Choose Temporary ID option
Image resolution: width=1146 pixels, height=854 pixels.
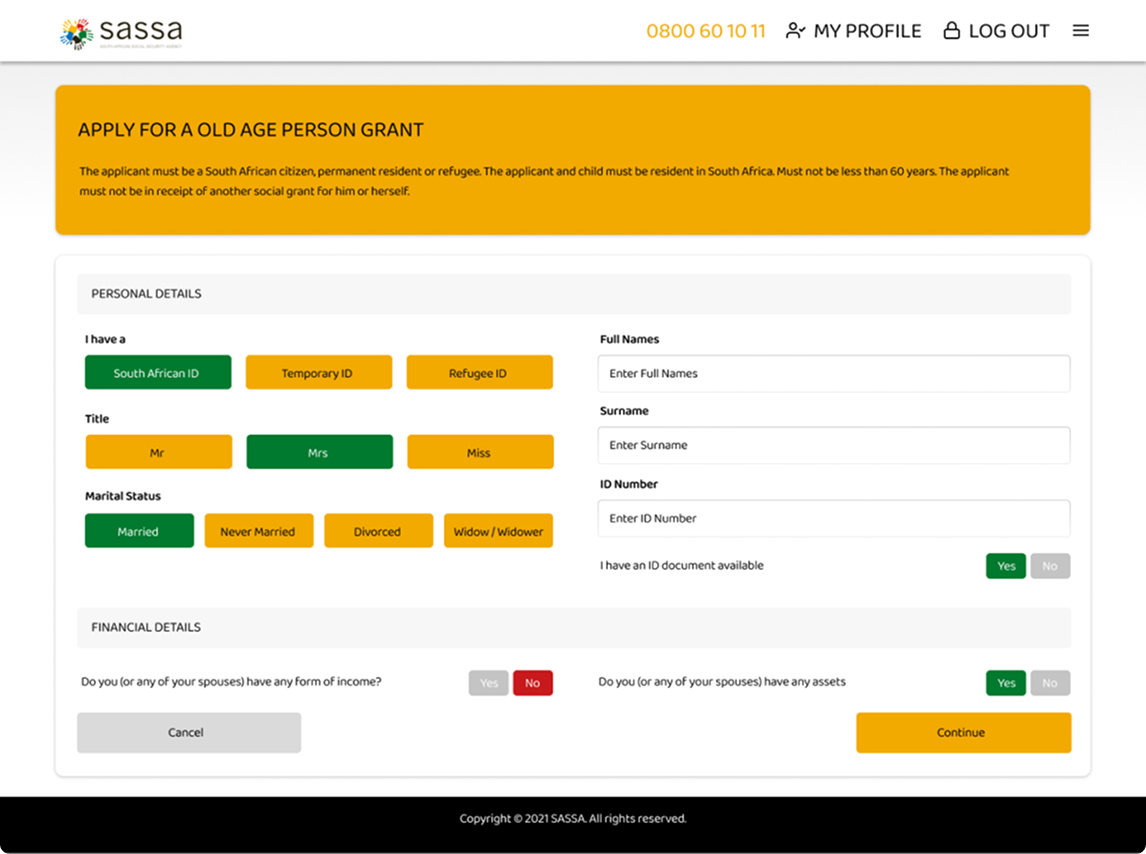(x=317, y=373)
